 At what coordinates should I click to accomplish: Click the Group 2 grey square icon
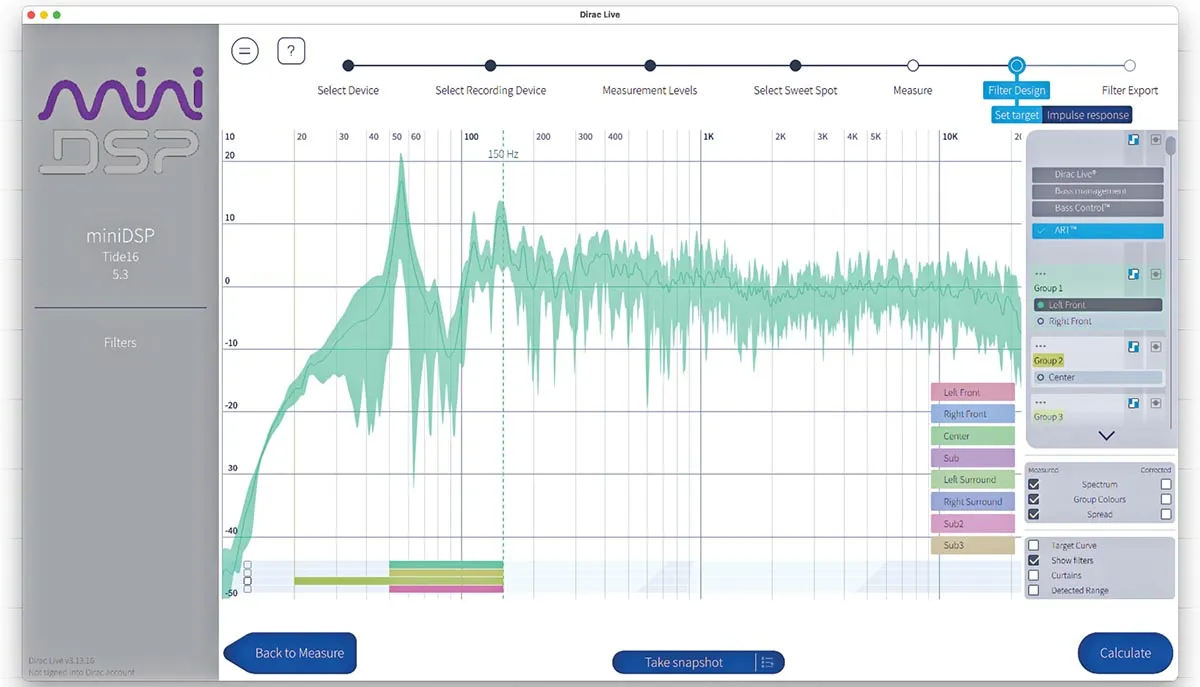pos(1156,346)
